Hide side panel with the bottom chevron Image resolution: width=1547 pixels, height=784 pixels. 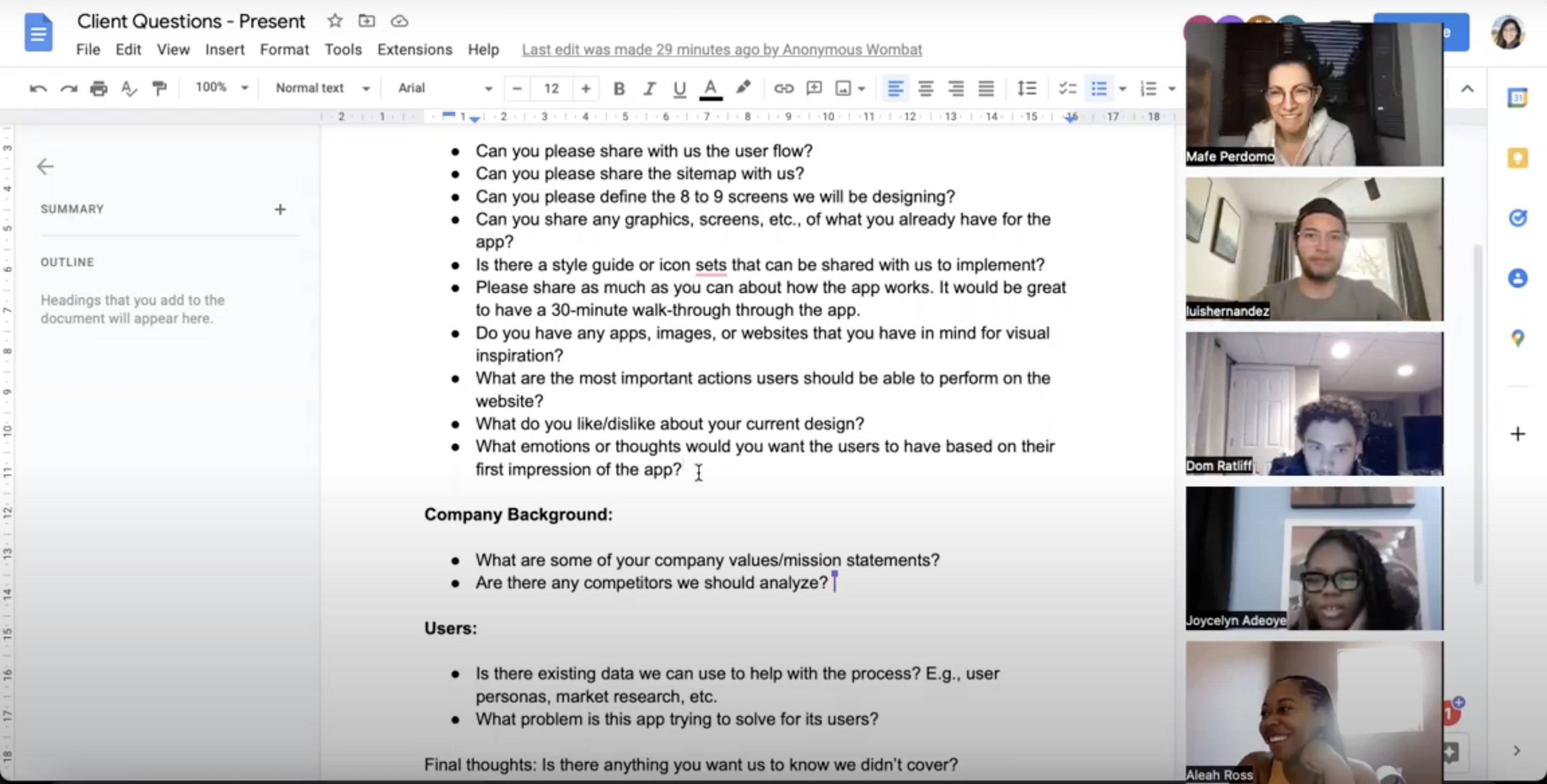click(1516, 750)
